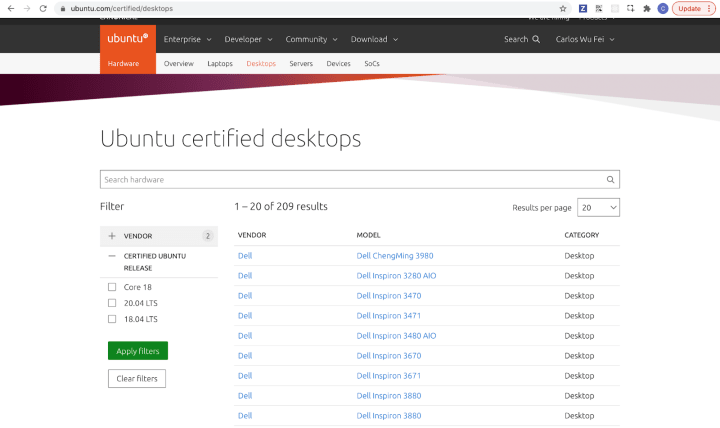This screenshot has height=428, width=720.
Task: Click the screenshot capture extension icon
Action: pos(630,8)
